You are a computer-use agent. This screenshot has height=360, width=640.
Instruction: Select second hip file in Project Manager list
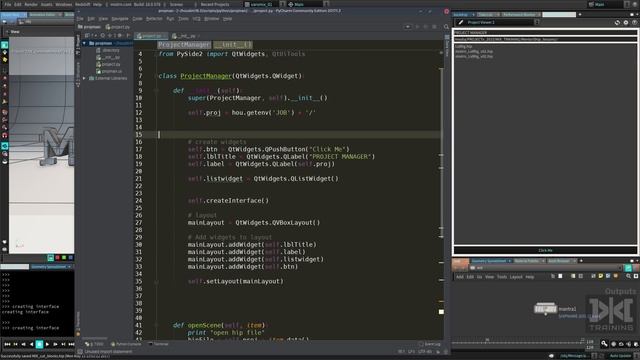[x=474, y=51]
